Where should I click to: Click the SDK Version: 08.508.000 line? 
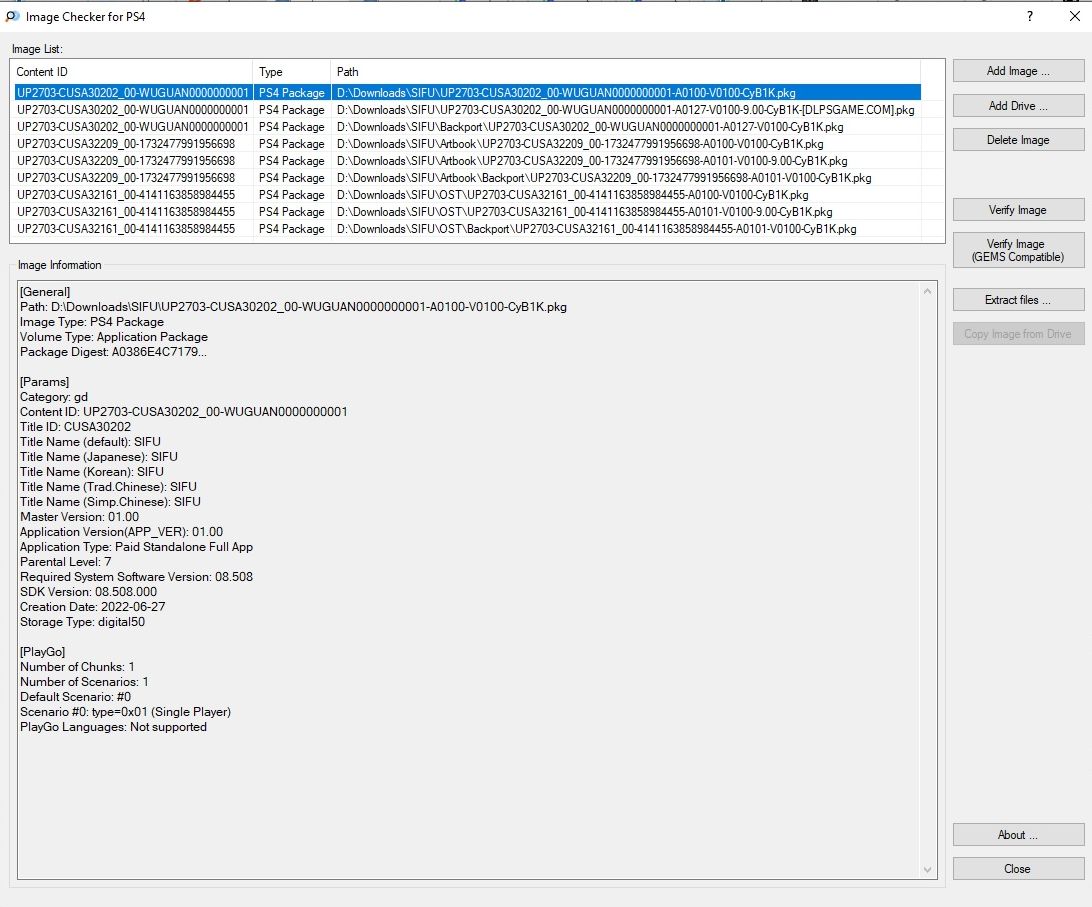coord(88,591)
